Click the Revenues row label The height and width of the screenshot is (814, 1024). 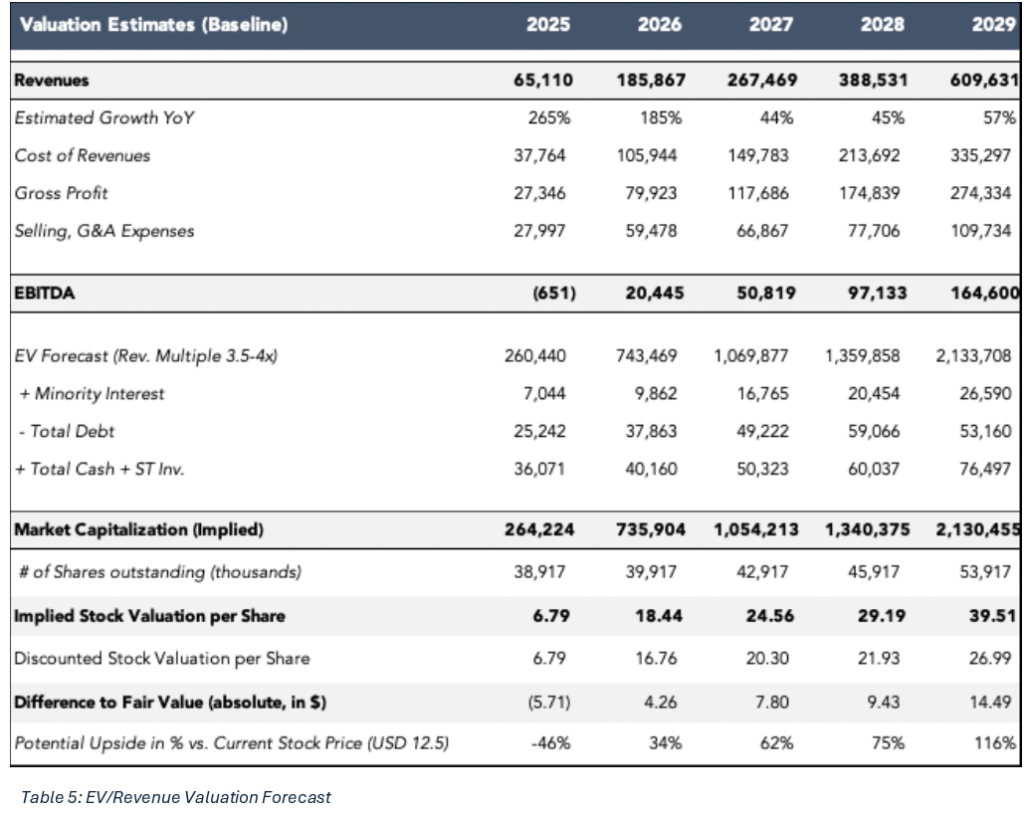coord(52,80)
